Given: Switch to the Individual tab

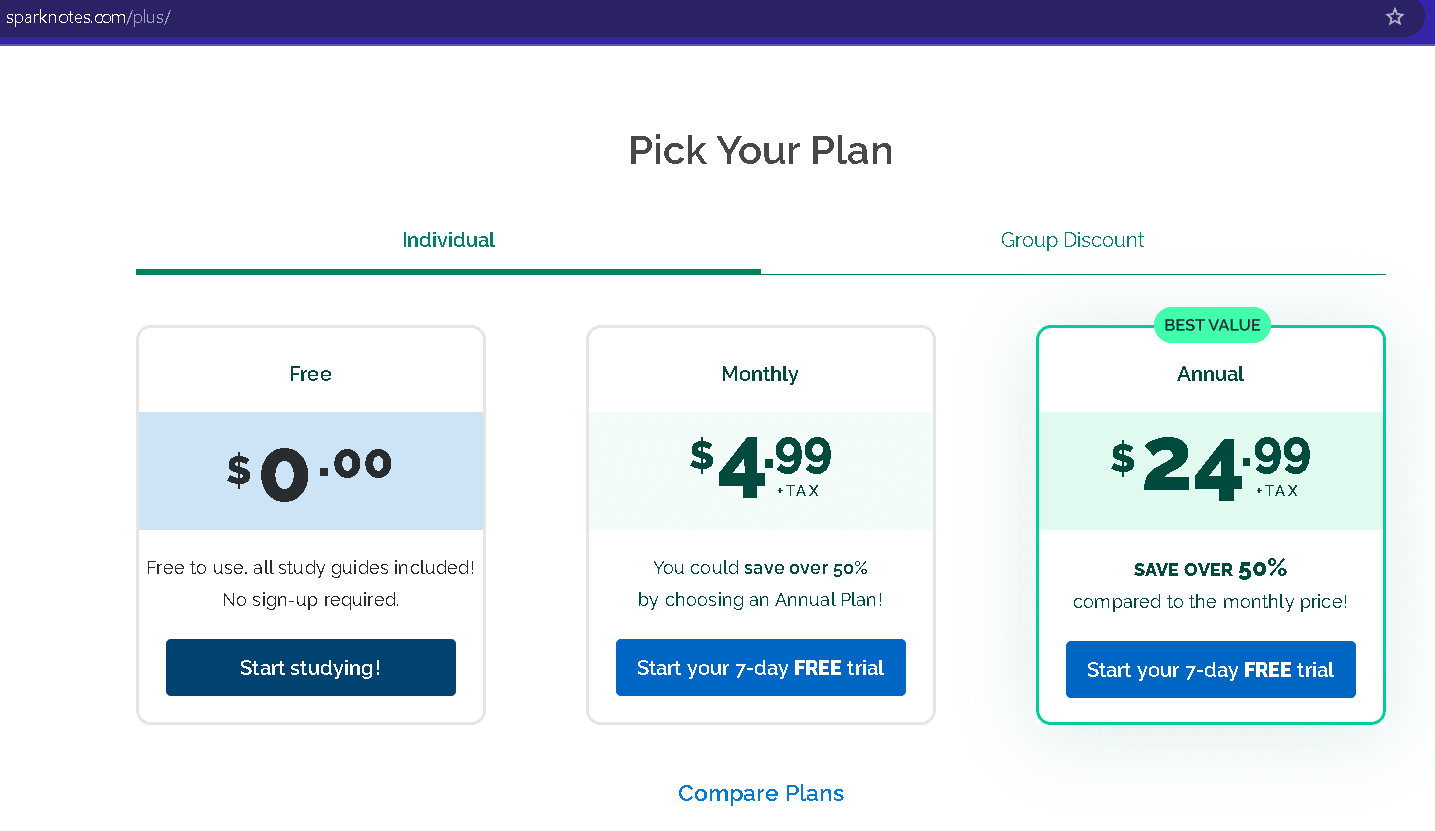Looking at the screenshot, I should coord(448,240).
